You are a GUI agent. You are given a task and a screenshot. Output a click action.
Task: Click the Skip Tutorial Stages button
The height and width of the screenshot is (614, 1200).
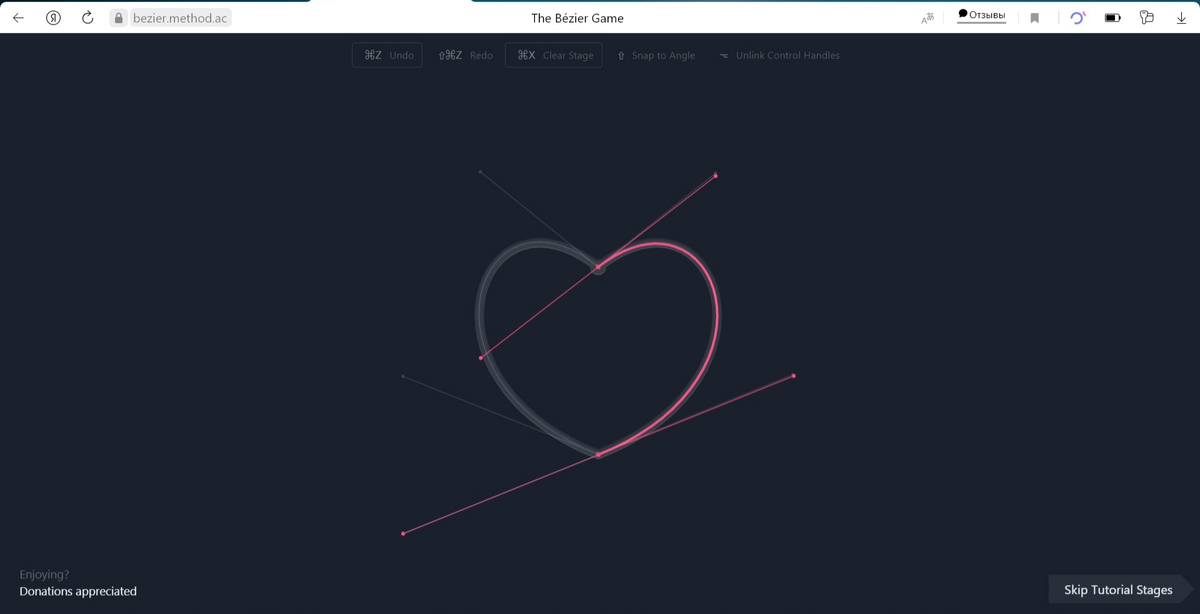click(1118, 589)
